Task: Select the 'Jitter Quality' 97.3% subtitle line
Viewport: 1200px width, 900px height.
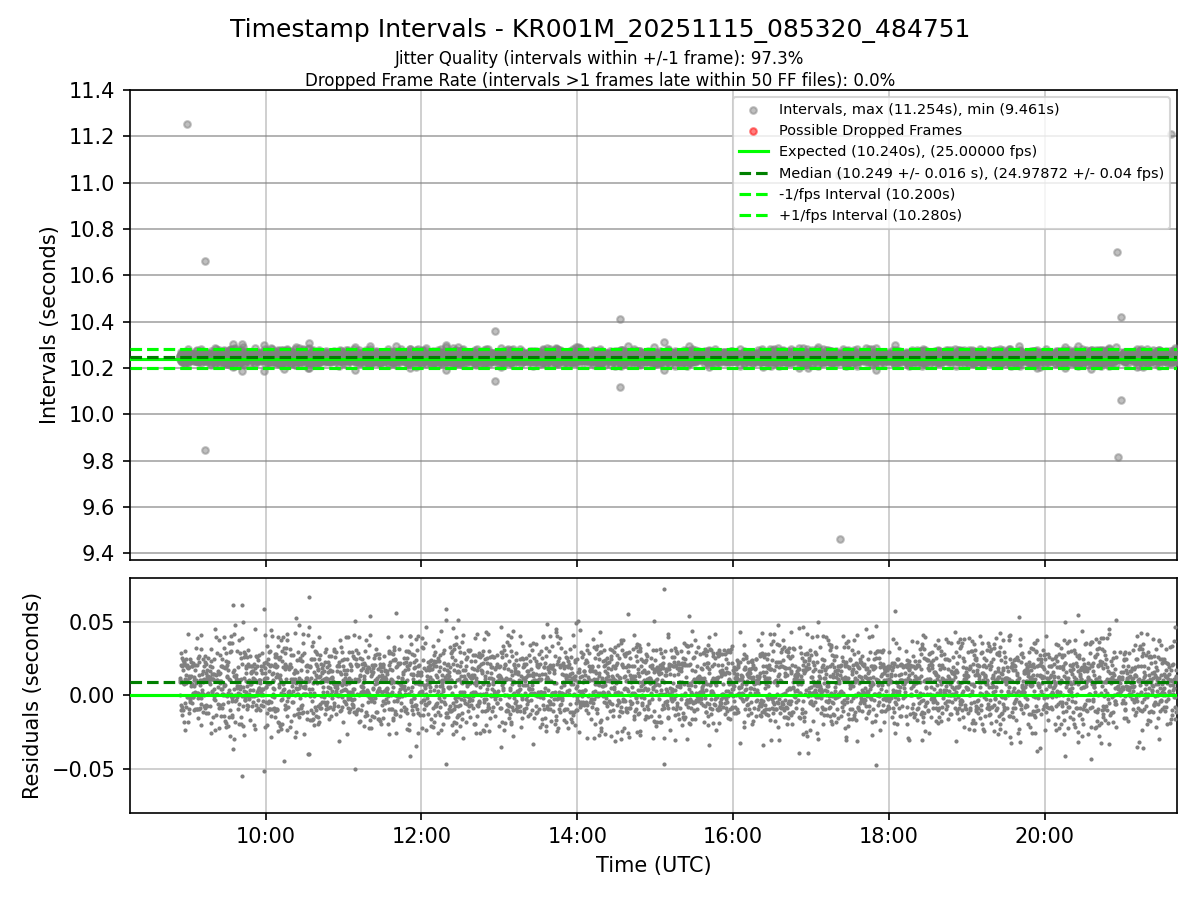Action: click(599, 58)
